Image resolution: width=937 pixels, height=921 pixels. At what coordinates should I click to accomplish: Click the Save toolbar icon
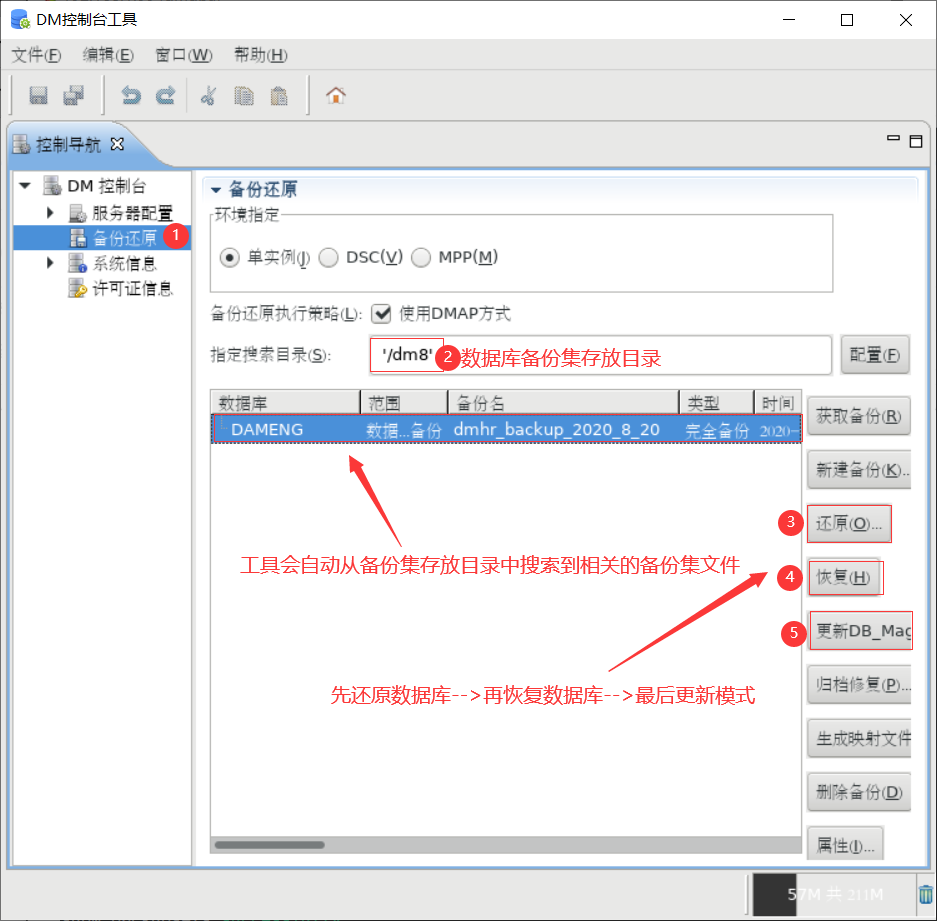pos(38,96)
